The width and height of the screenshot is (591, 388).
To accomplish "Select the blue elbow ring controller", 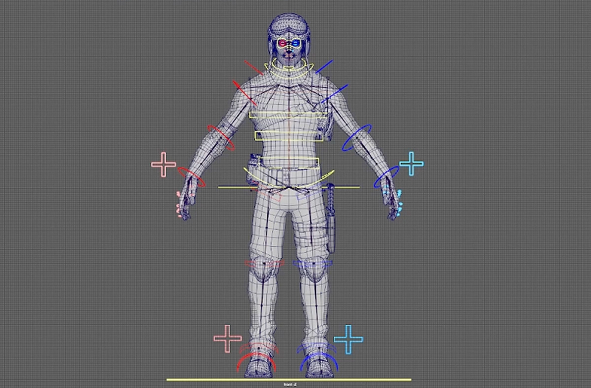I will [357, 138].
